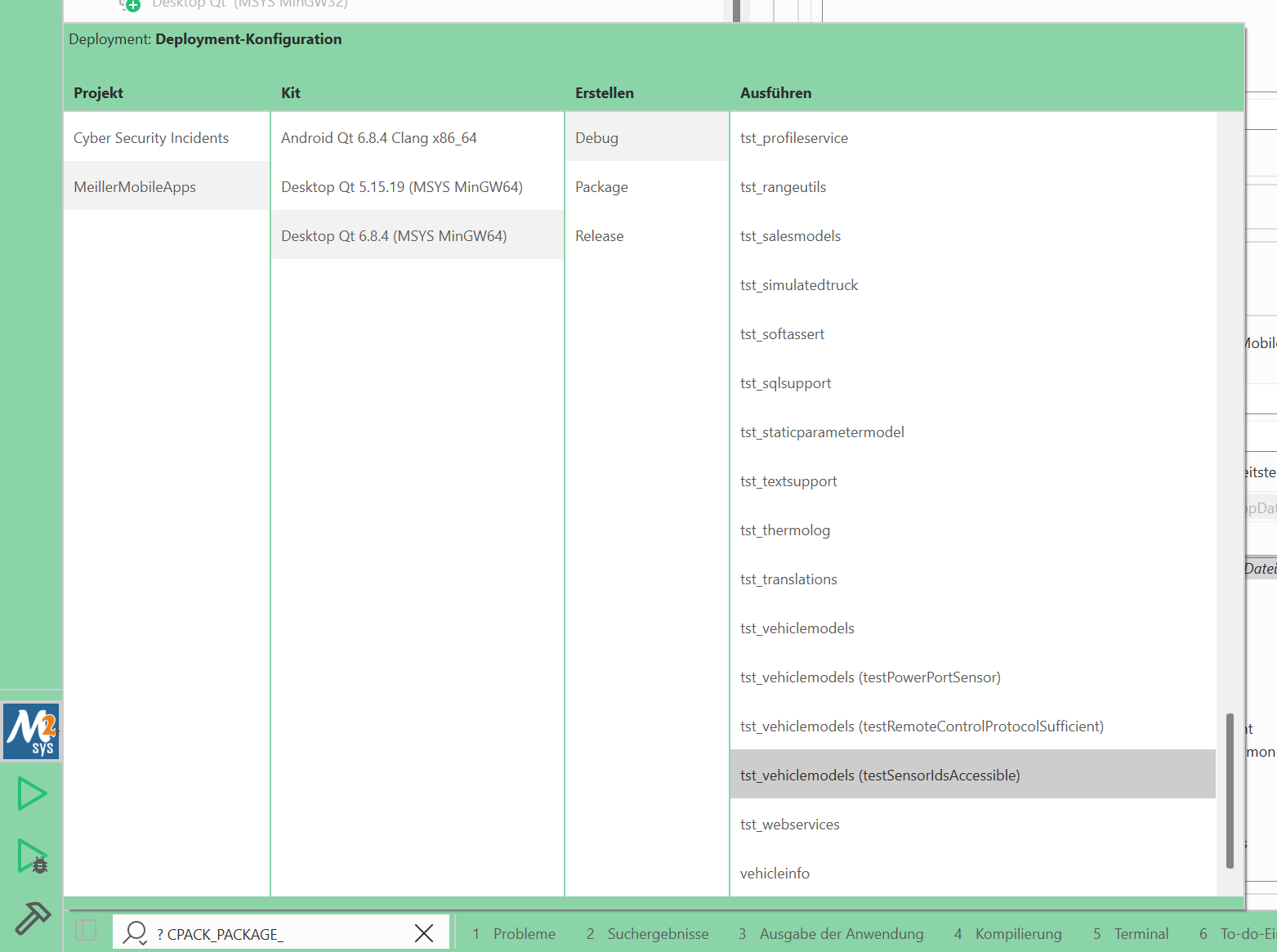
Task: Build the project with the hammer icon
Action: 33,918
